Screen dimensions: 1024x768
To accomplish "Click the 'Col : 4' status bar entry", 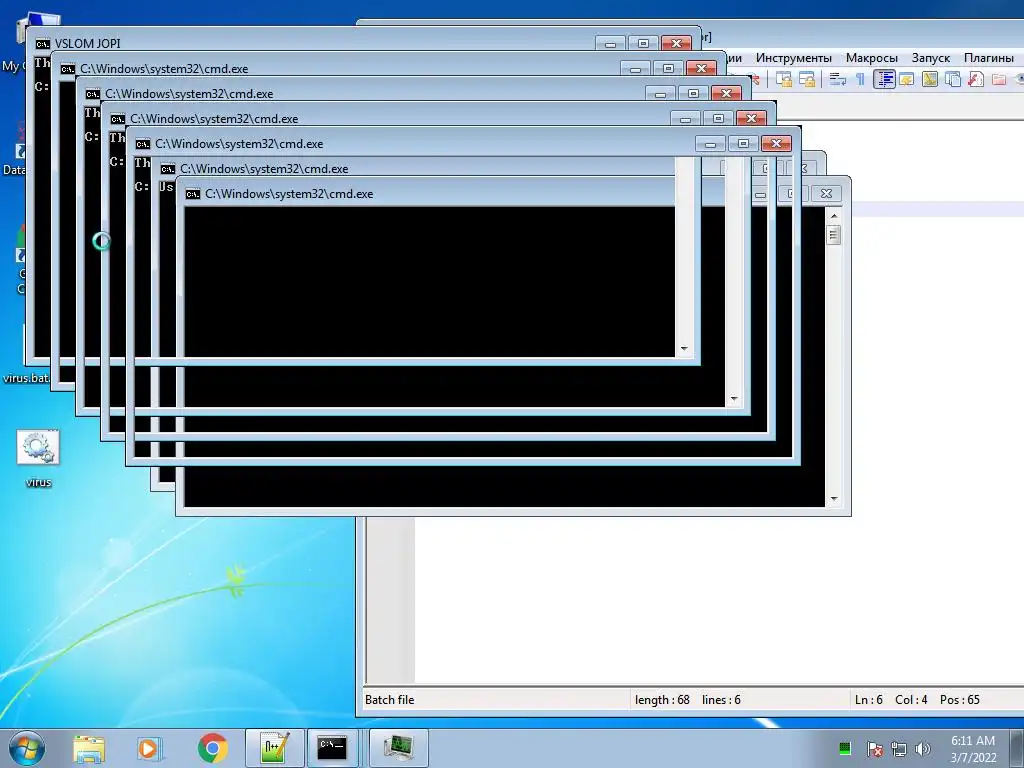I will click(x=911, y=699).
